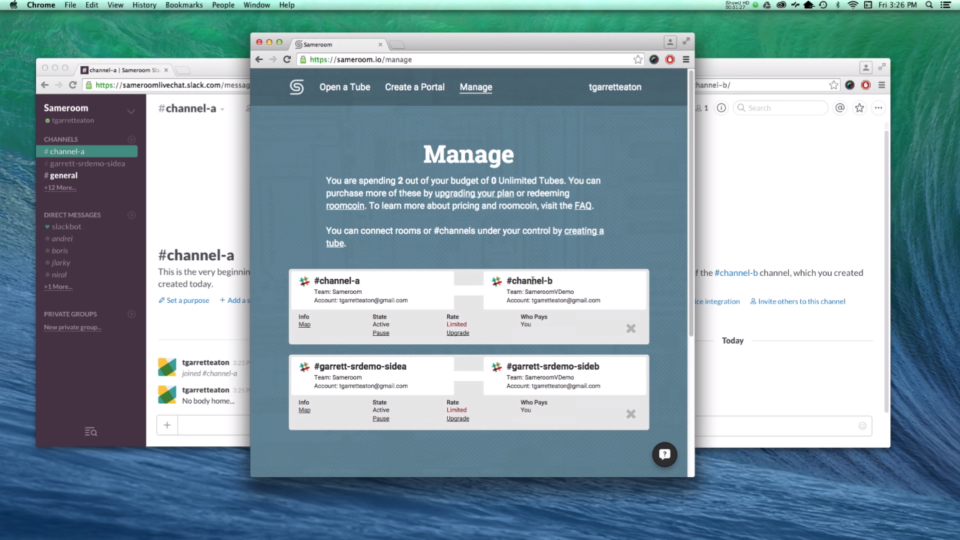Click the Sameroom window address bar
This screenshot has height=540, width=960.
470,59
